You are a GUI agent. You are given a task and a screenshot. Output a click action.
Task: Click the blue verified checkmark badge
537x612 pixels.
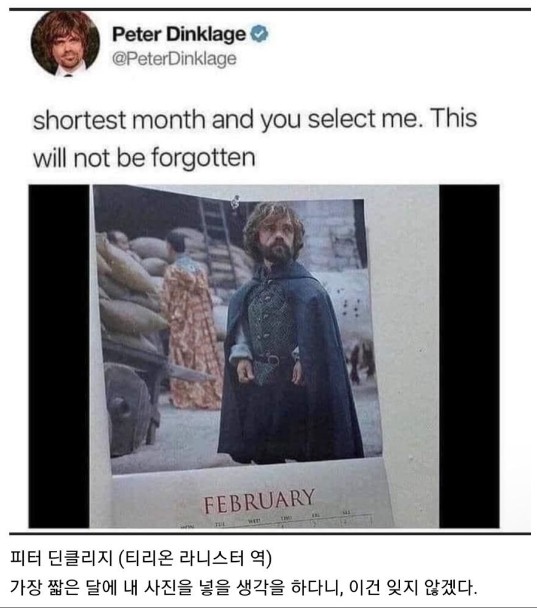point(259,34)
